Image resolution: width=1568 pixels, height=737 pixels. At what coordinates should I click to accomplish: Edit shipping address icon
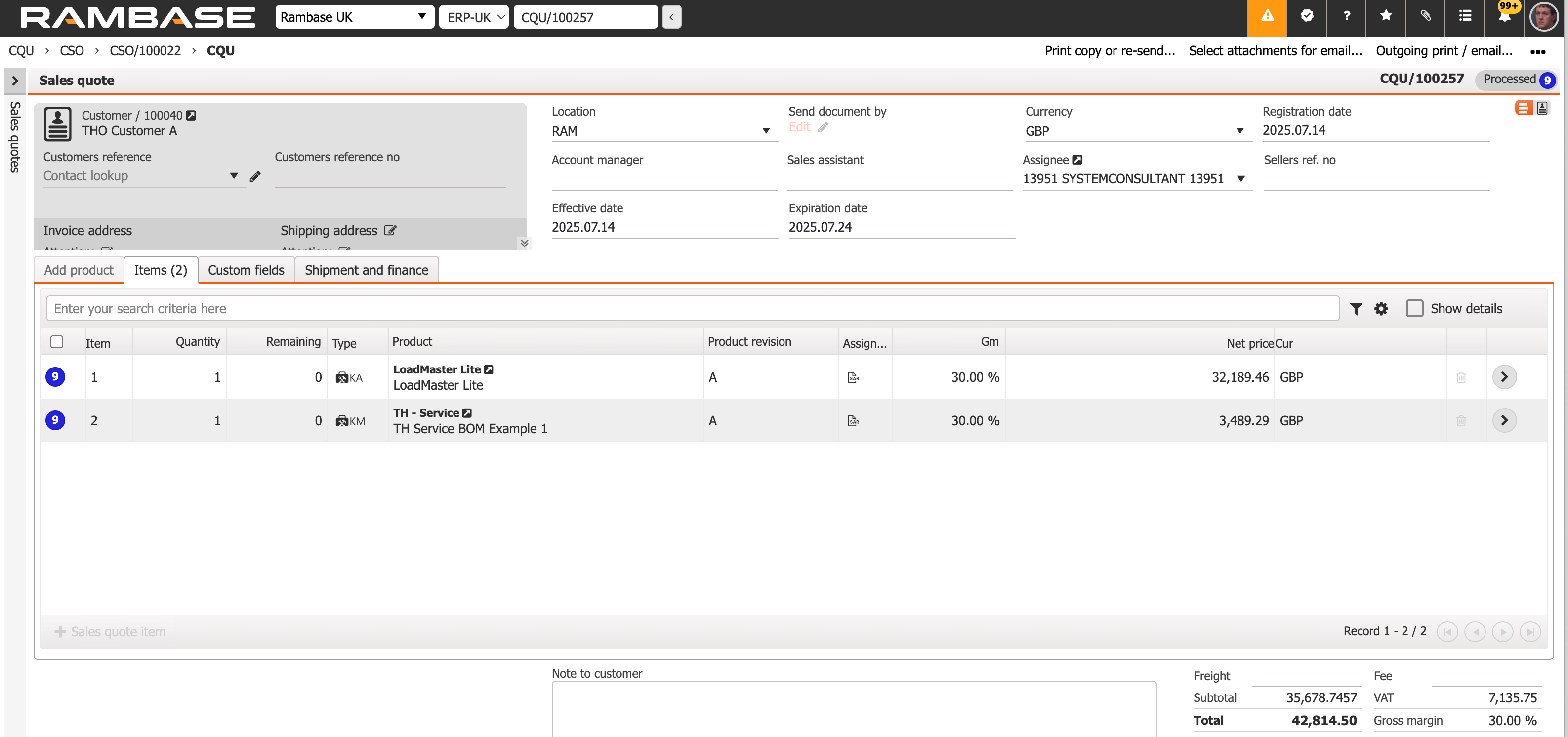[x=390, y=231]
